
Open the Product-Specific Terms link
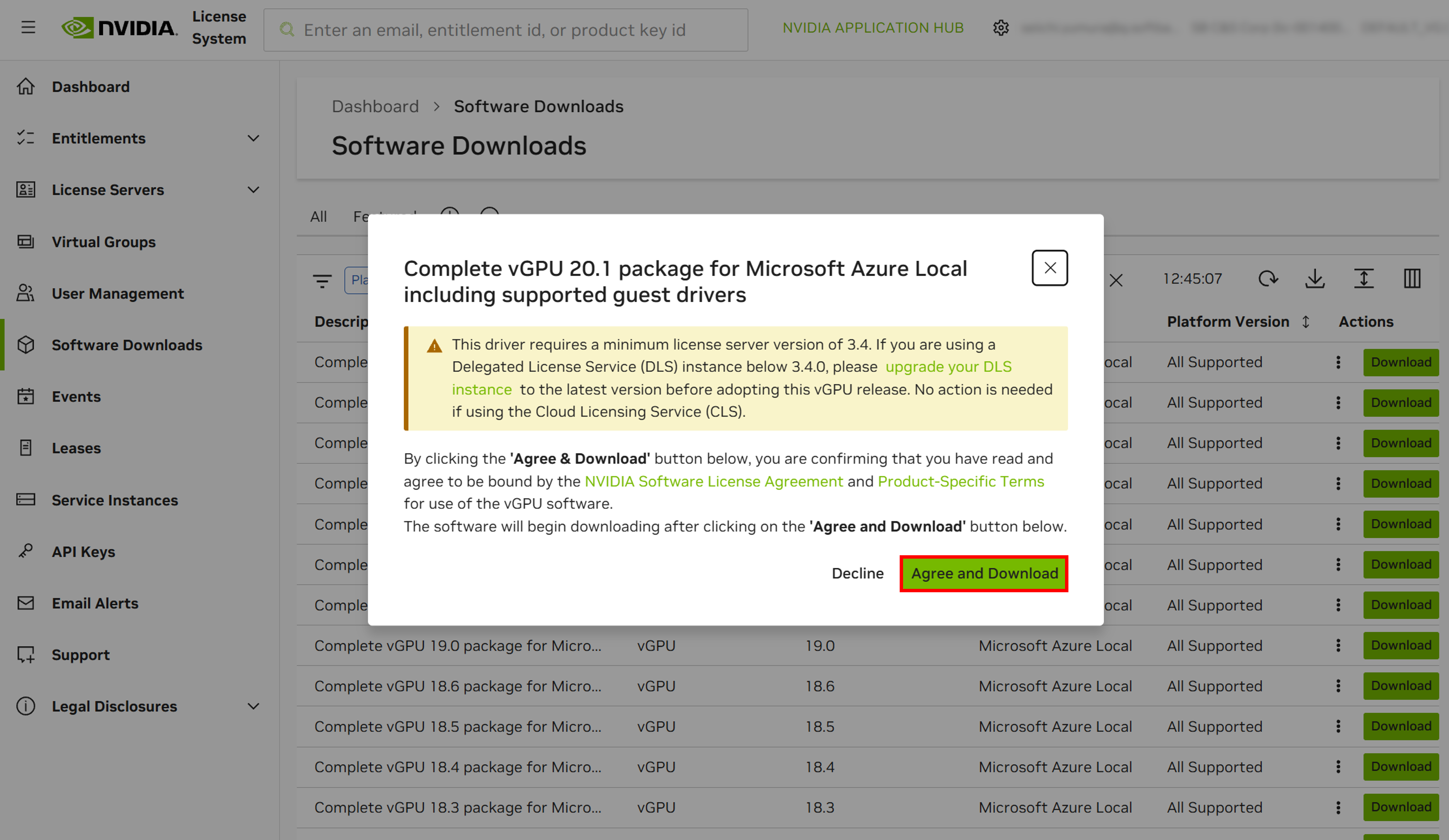coord(961,481)
